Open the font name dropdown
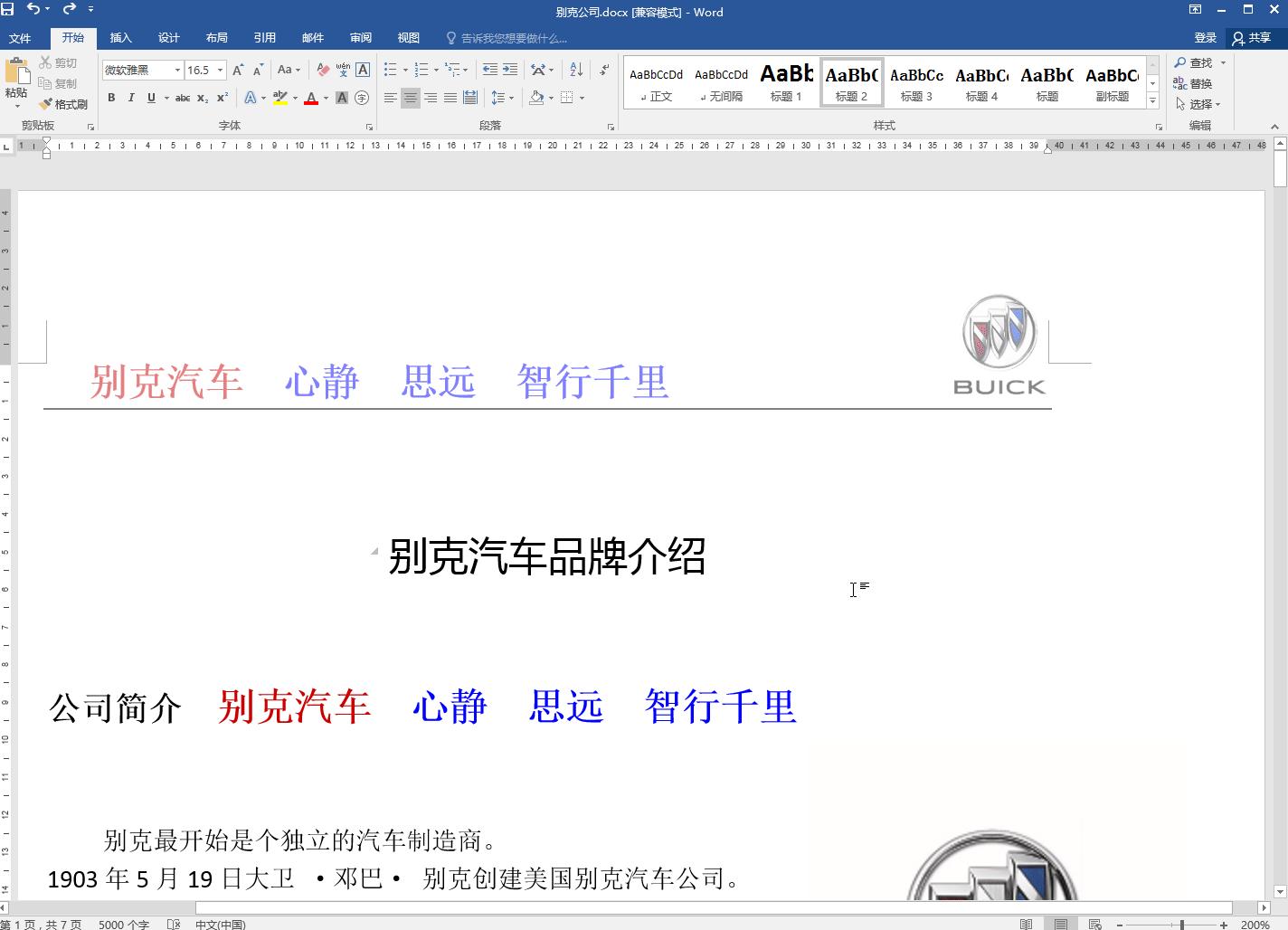The image size is (1288, 930). [177, 69]
